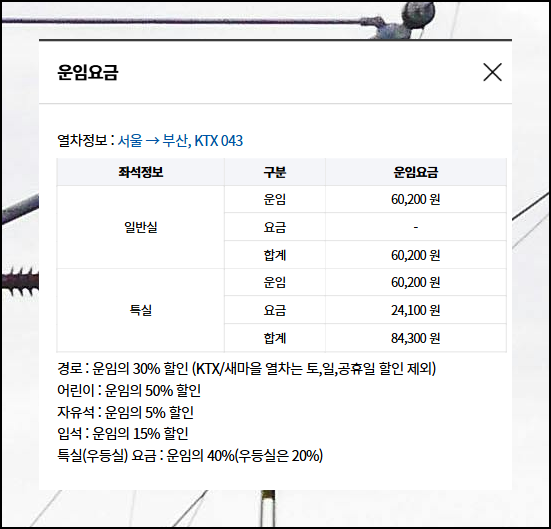Click 요금 label in 특실 row
Viewport: 551px width, 529px height.
click(275, 310)
